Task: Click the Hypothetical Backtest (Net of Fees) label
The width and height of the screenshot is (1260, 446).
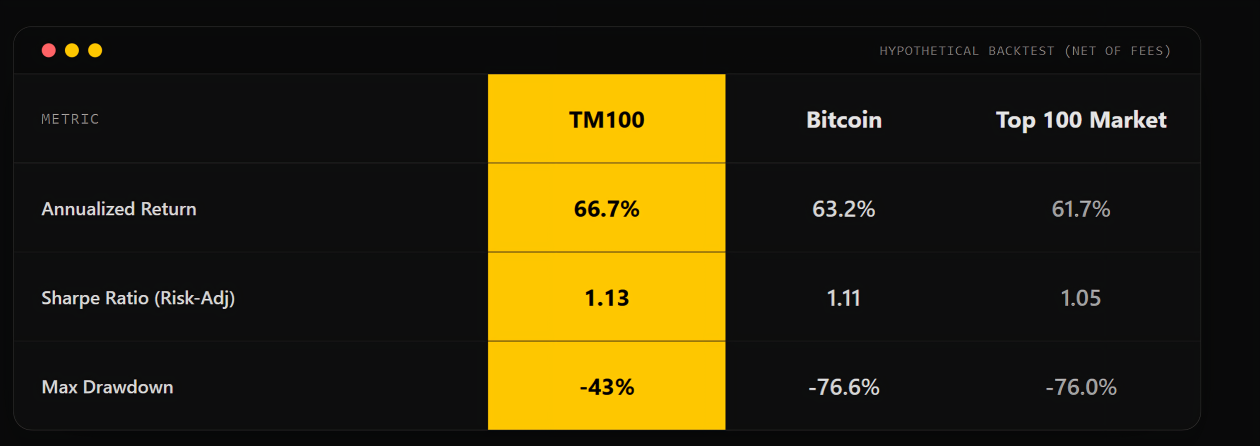Action: [x=1025, y=51]
